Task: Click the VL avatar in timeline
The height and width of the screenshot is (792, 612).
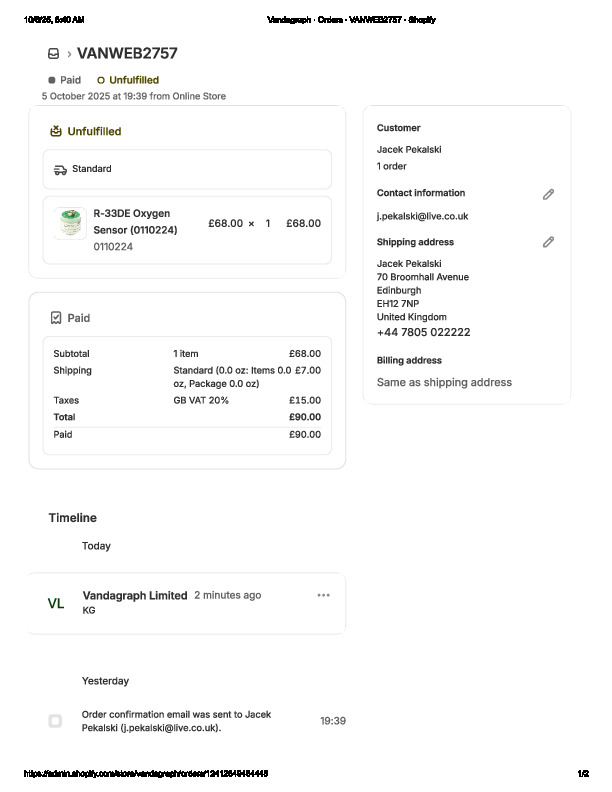Action: [x=56, y=604]
